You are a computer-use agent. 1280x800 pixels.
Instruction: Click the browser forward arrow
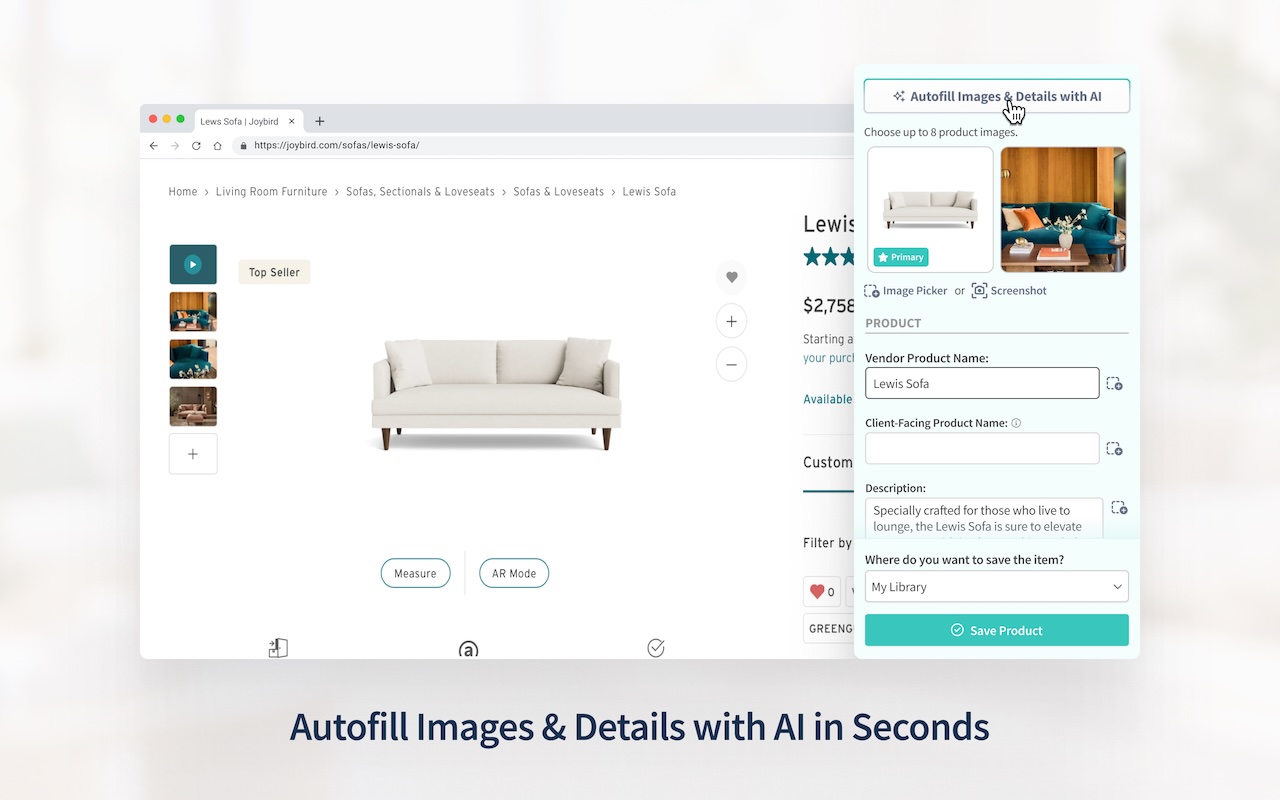point(175,145)
